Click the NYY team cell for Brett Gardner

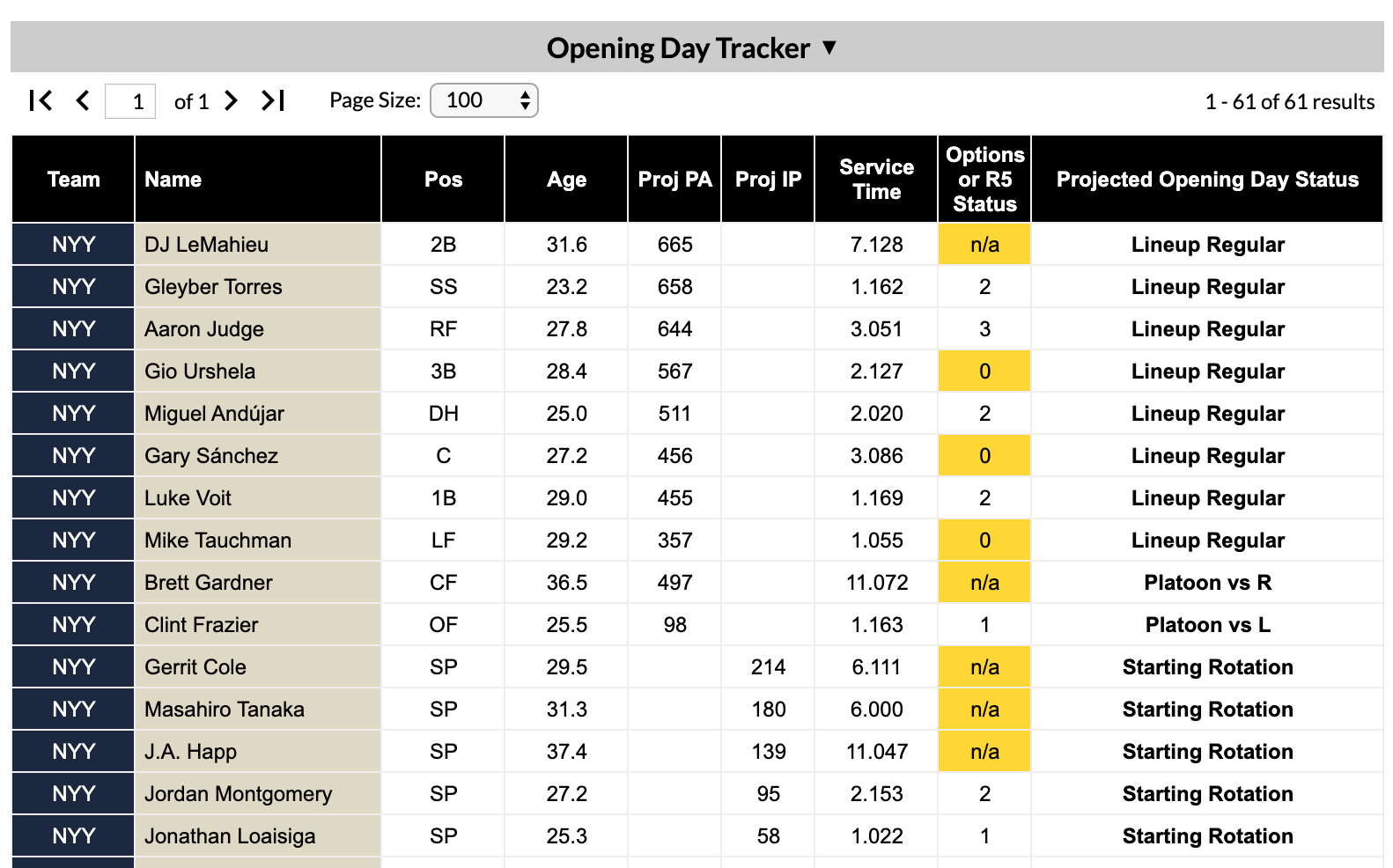point(73,582)
